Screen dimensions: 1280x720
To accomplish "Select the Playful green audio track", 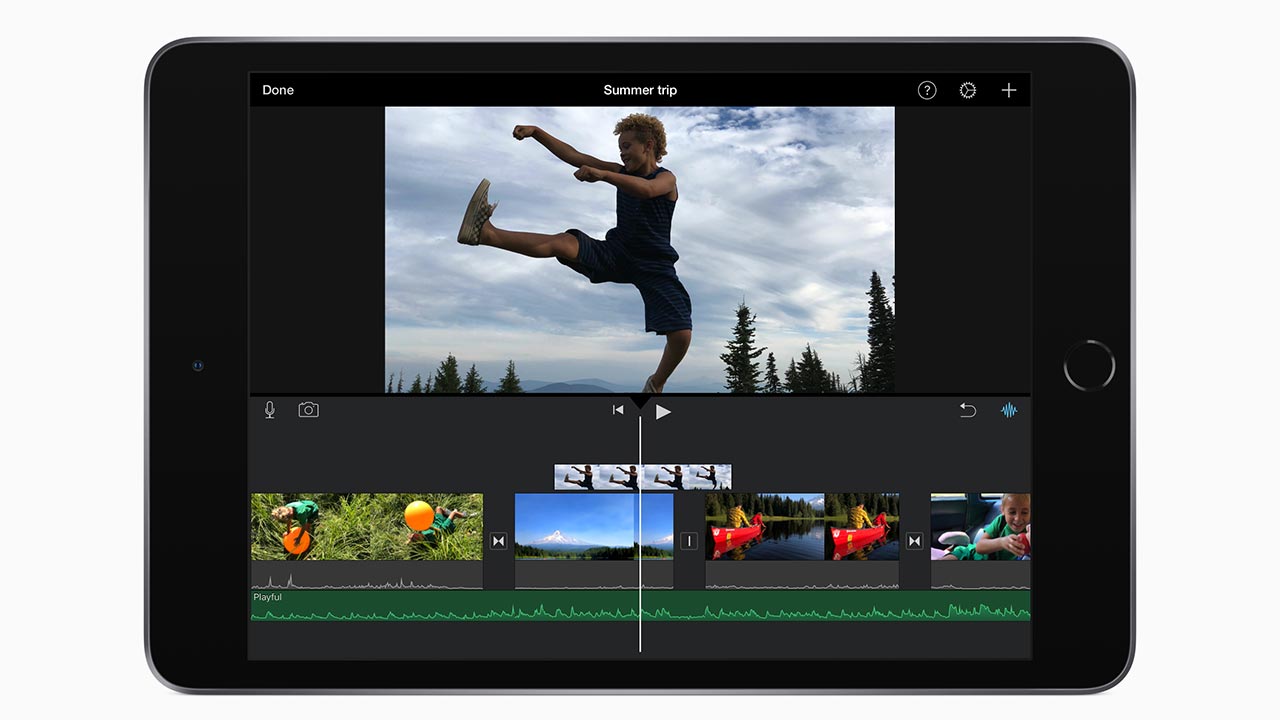I will 640,605.
